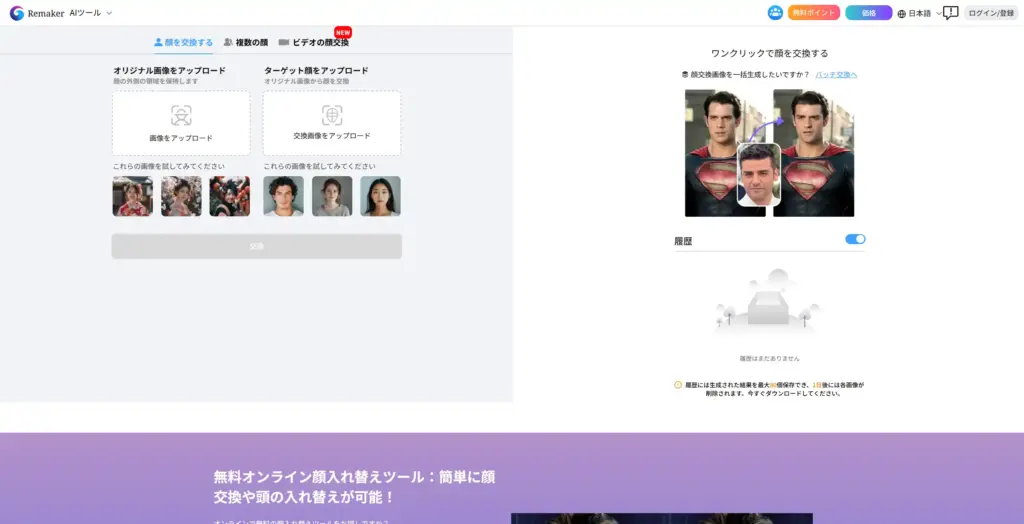The image size is (1024, 524).
Task: Switch to the ビデオの顔交換 tab
Action: click(x=313, y=42)
